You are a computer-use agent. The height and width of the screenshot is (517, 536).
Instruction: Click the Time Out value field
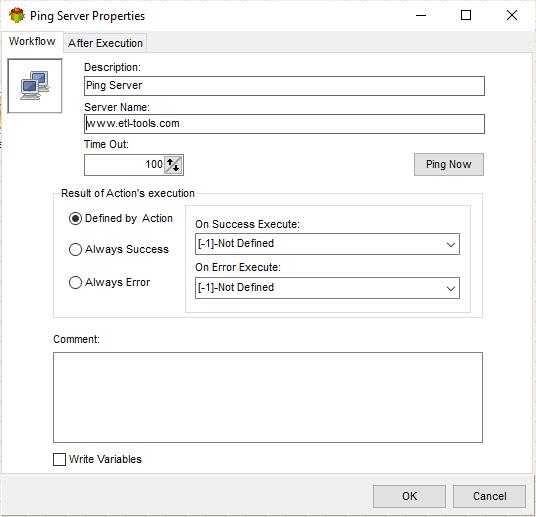pyautogui.click(x=124, y=165)
